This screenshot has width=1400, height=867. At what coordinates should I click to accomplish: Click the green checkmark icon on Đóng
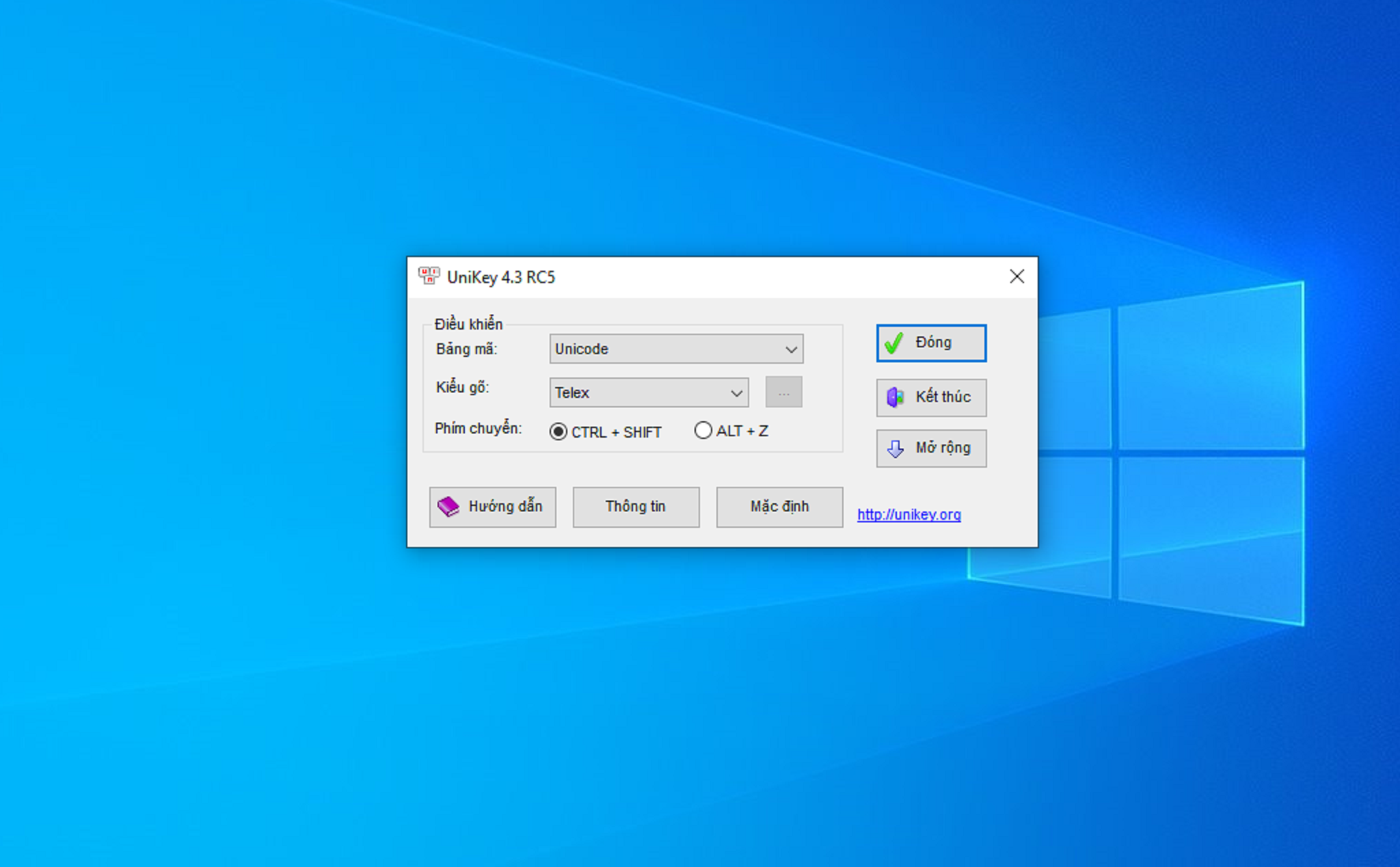coord(893,343)
